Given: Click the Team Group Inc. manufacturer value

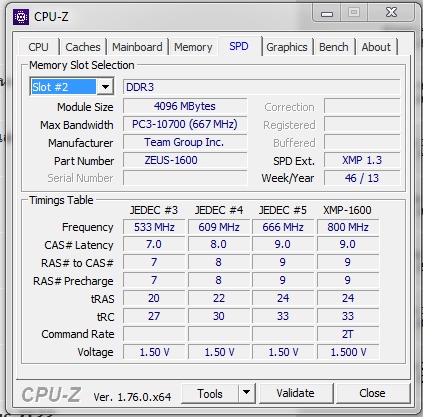Looking at the screenshot, I should (x=185, y=142).
